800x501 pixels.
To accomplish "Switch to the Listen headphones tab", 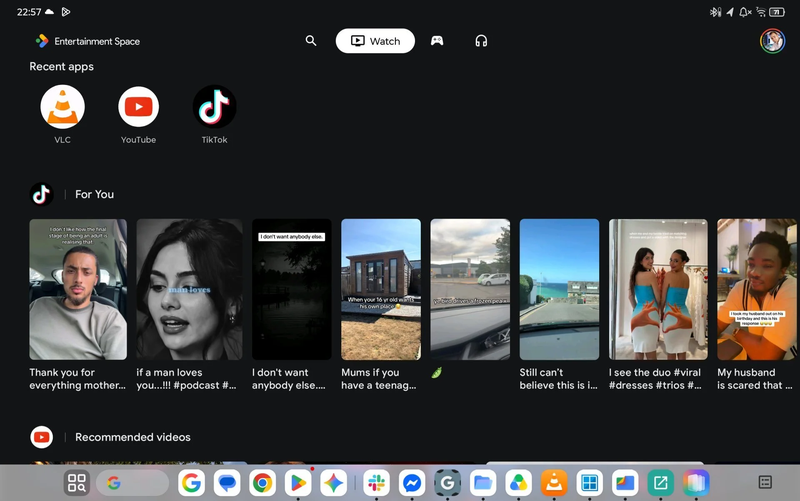I will coord(481,41).
